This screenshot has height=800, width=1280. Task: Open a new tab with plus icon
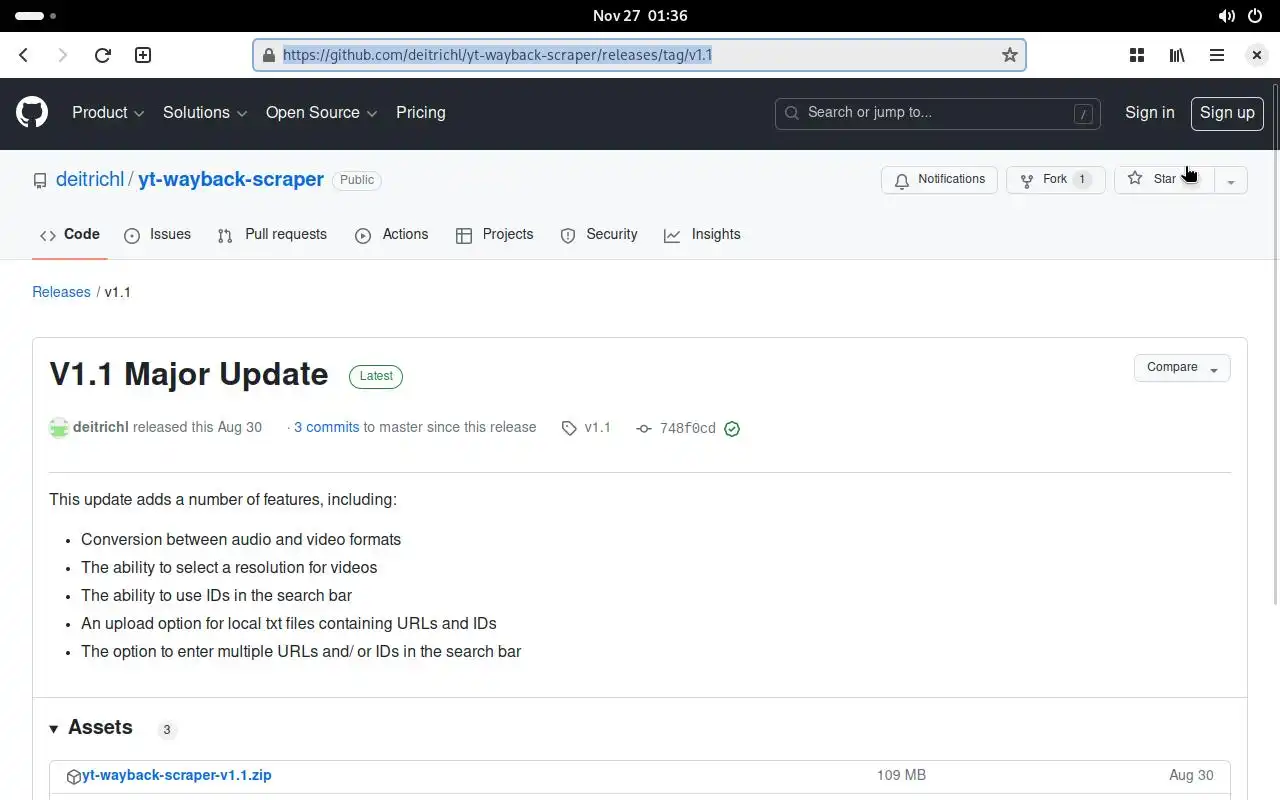coord(143,55)
